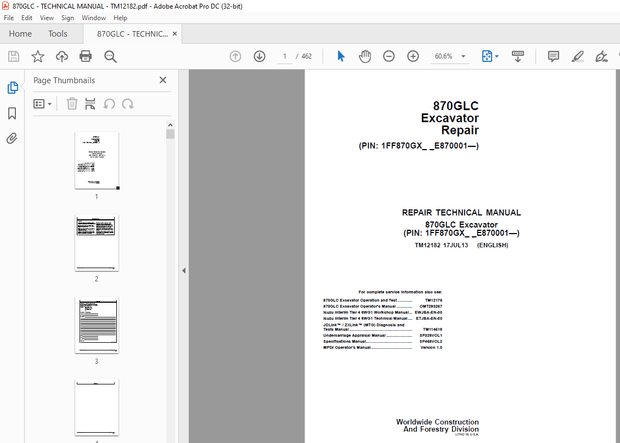Viewport: 620px width, 443px height.
Task: Go to next page with the down arrow
Action: pyautogui.click(x=259, y=57)
